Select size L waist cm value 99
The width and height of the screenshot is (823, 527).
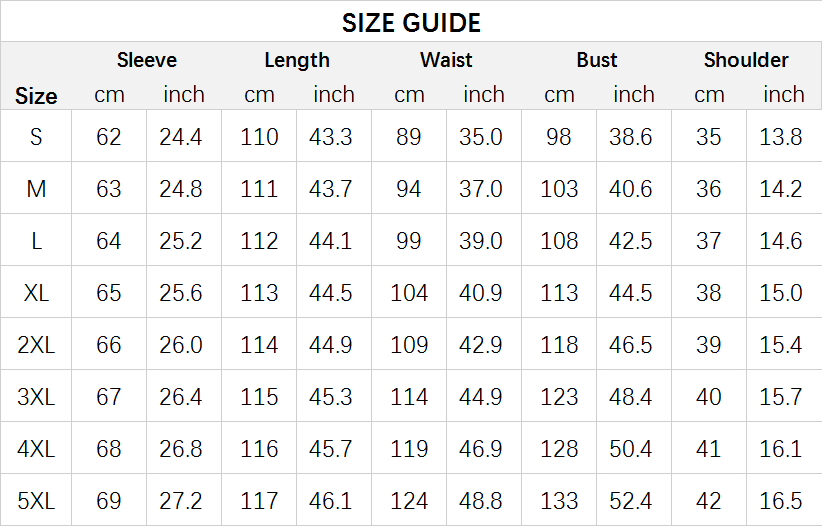point(409,241)
